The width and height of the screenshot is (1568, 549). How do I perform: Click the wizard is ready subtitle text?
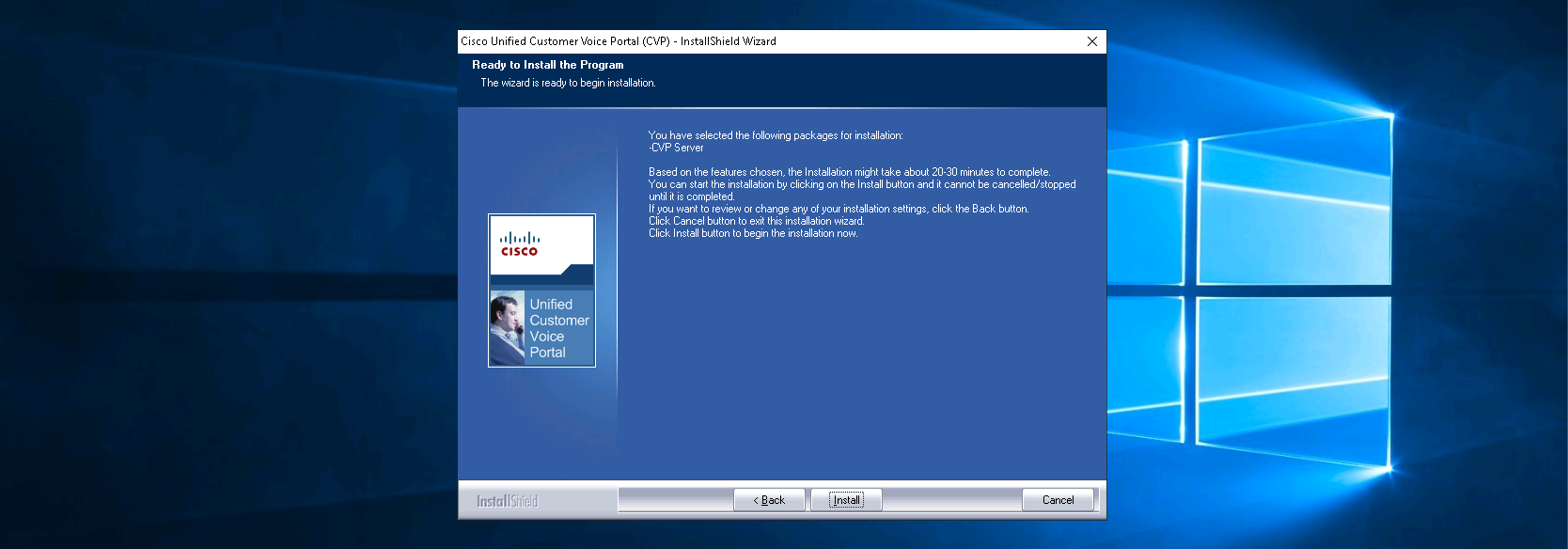pos(568,83)
